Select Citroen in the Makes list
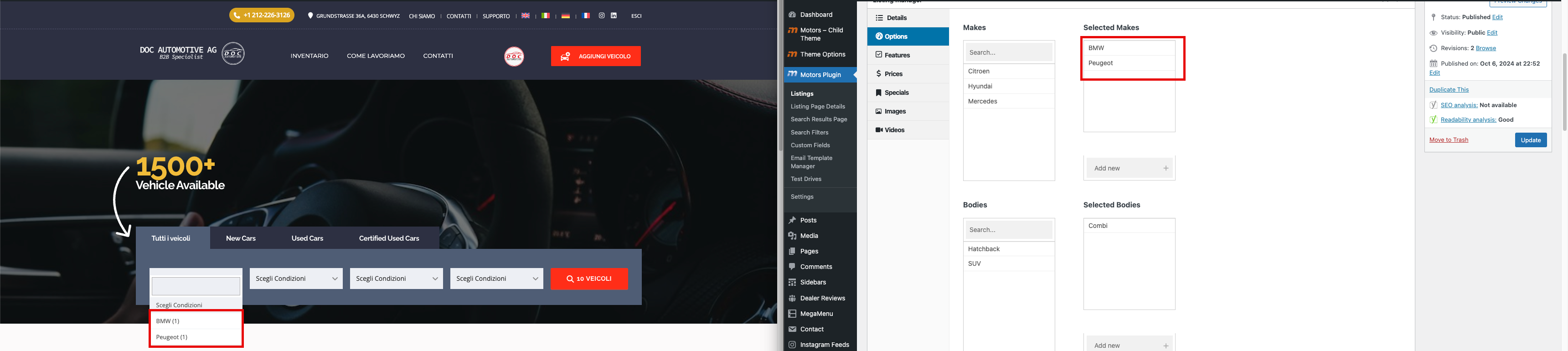 [1009, 71]
